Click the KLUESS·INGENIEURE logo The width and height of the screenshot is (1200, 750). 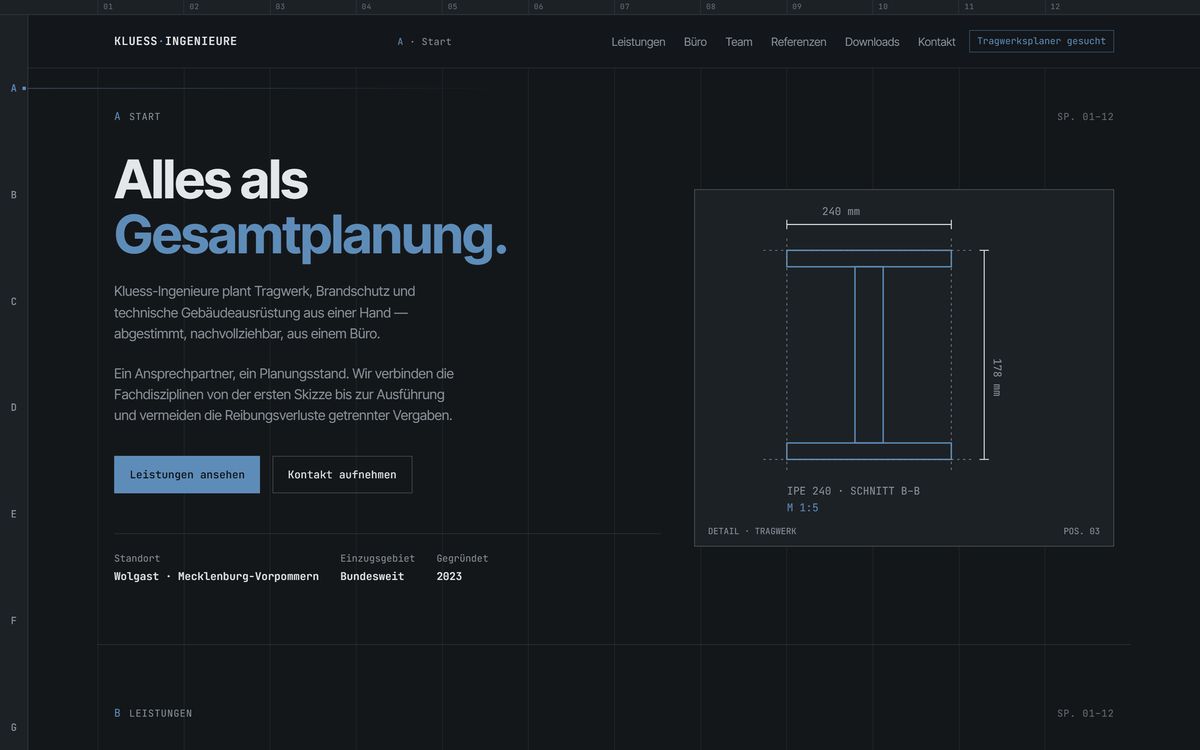tap(176, 41)
